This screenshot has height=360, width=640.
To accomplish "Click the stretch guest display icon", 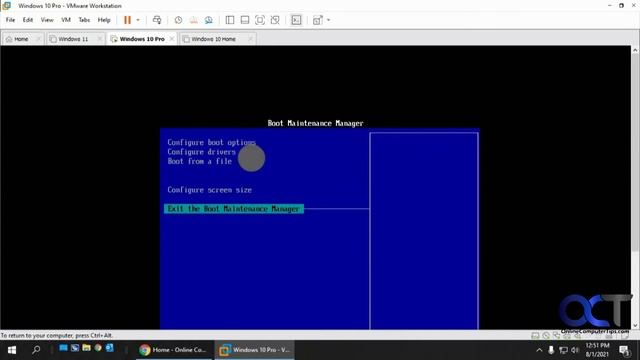I will coord(318,20).
